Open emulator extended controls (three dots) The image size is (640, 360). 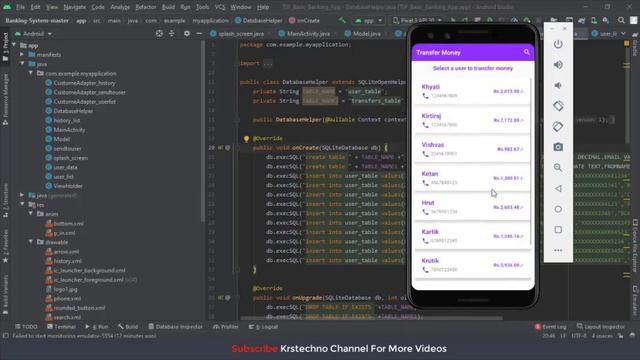tap(558, 250)
